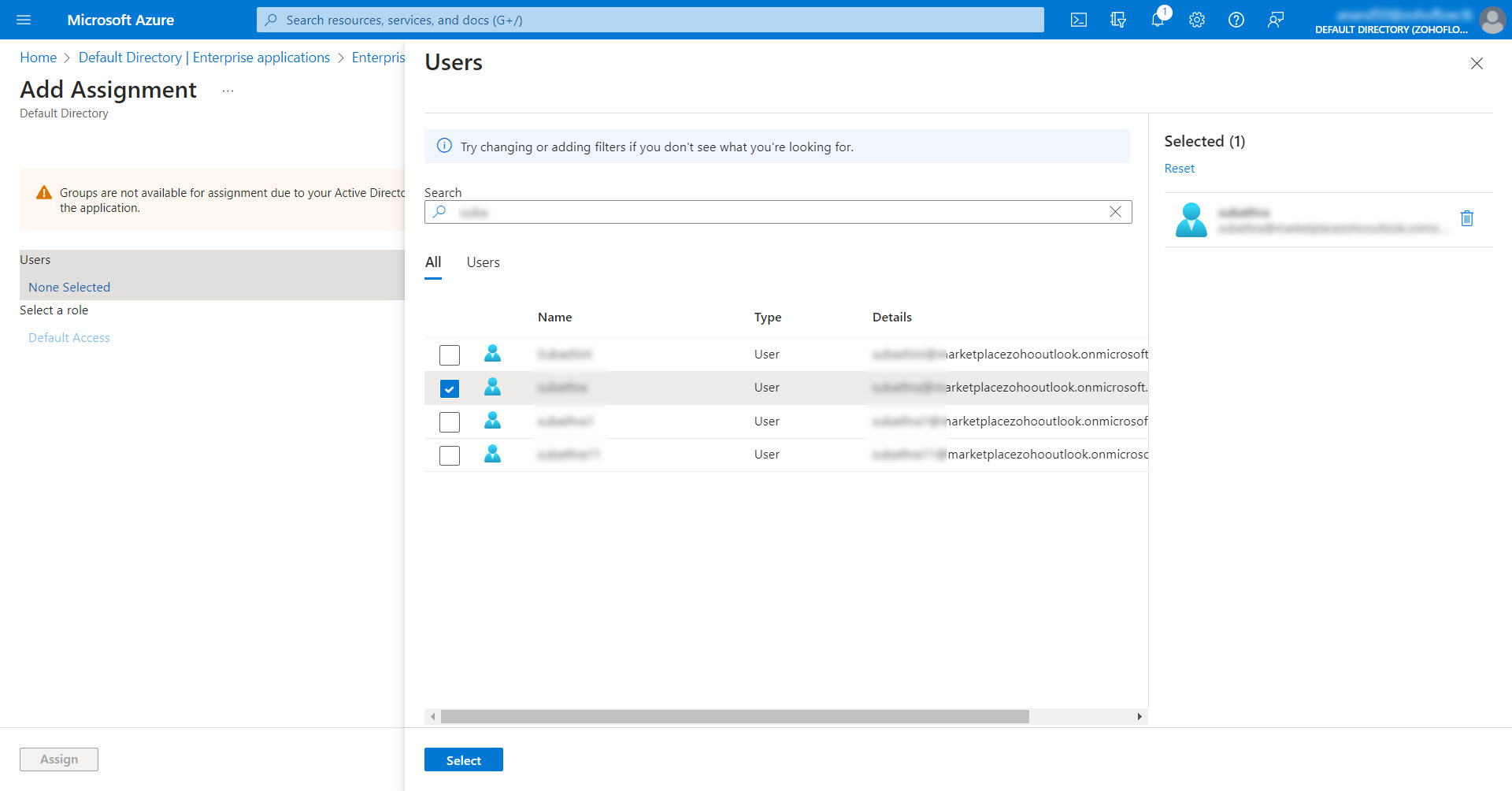Uncheck the selected second user checkbox
The image size is (1512, 791).
450,388
